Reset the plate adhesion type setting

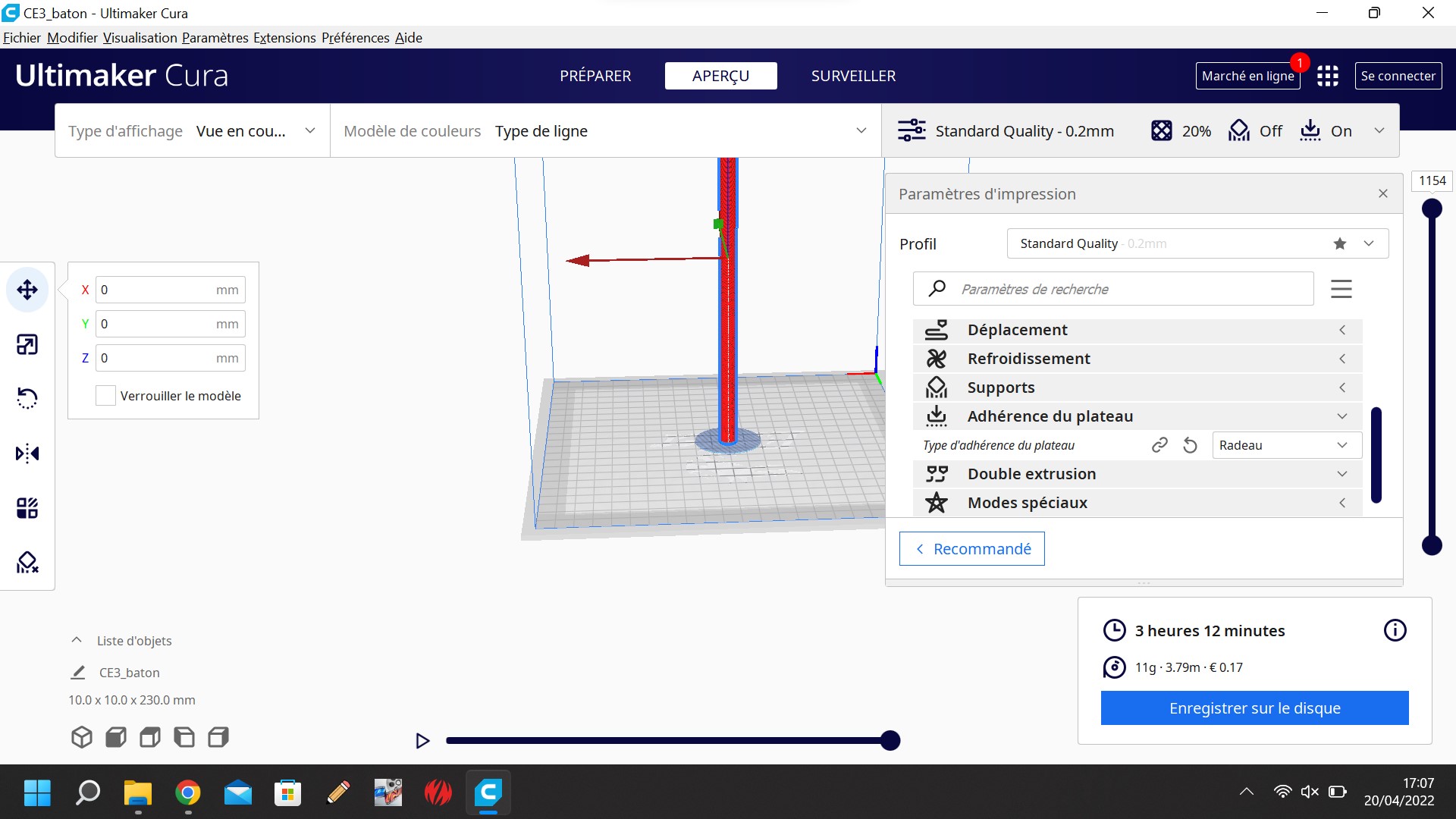pos(1190,445)
